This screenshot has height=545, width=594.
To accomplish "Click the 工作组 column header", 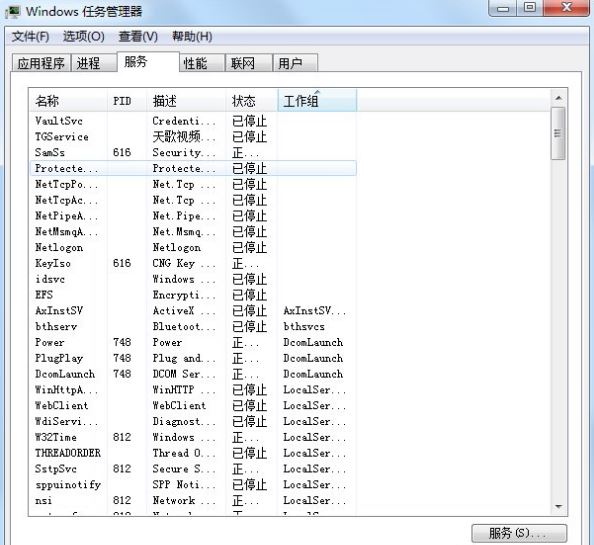I will 317,101.
